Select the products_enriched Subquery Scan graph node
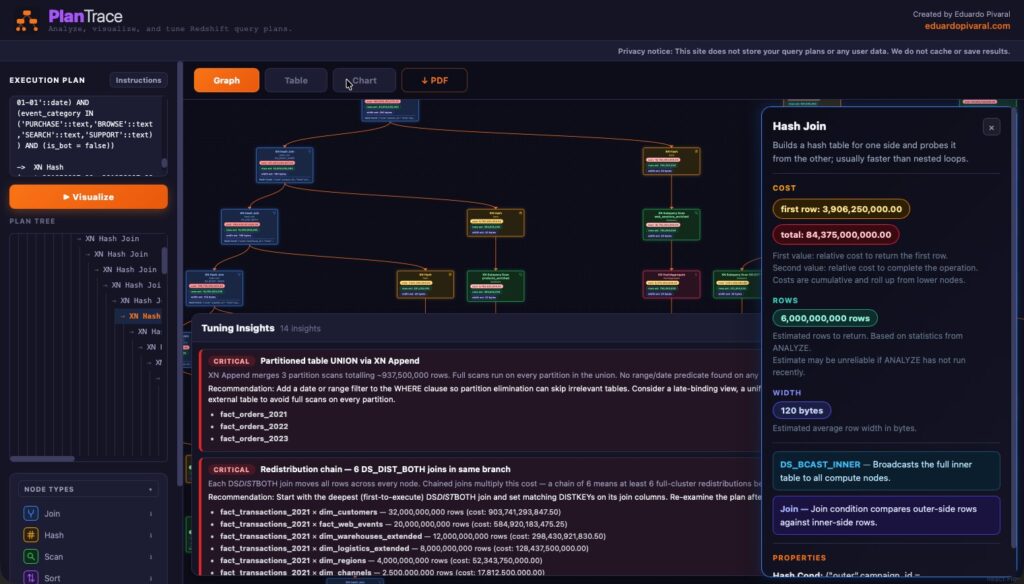Screen dimensions: 1024x584 (496, 286)
